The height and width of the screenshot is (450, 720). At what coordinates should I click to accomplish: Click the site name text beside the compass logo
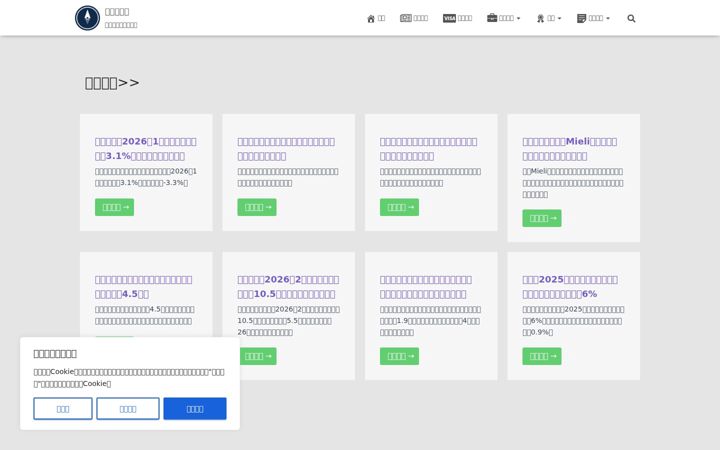[117, 12]
